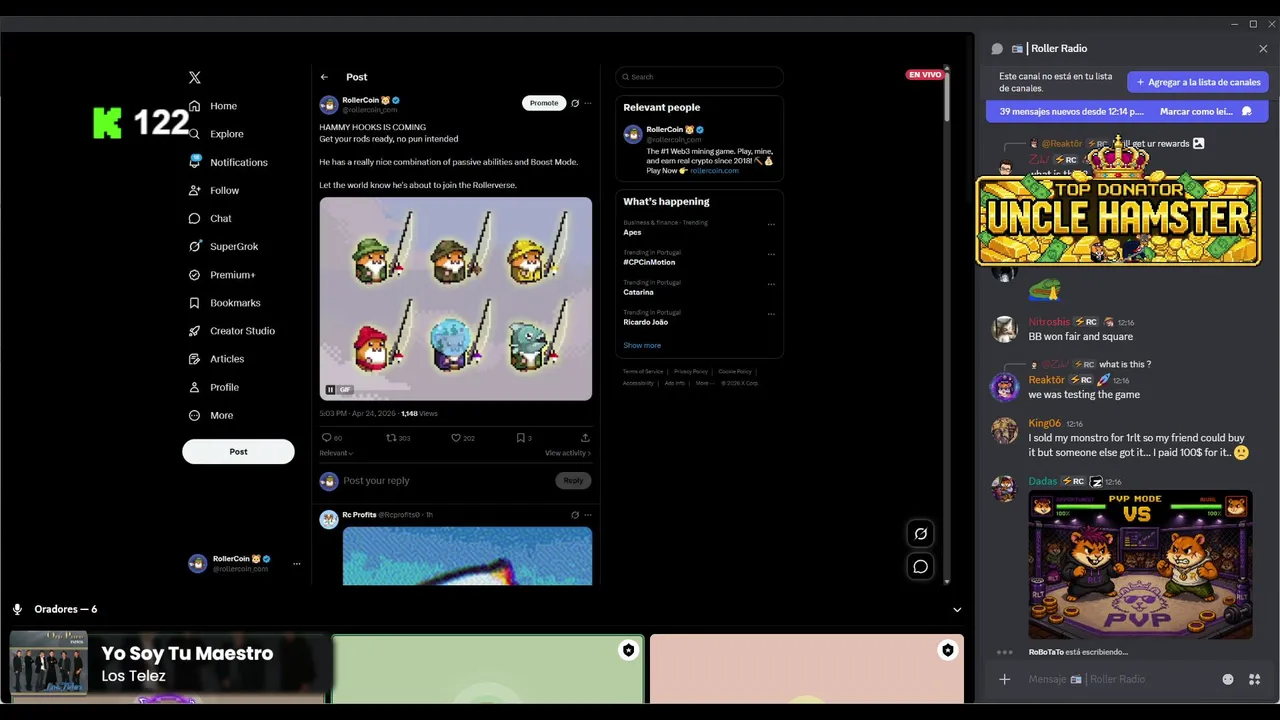Click the Yo Soy Tu Maestro album thumbnail
The height and width of the screenshot is (720, 1280).
pyautogui.click(x=48, y=662)
